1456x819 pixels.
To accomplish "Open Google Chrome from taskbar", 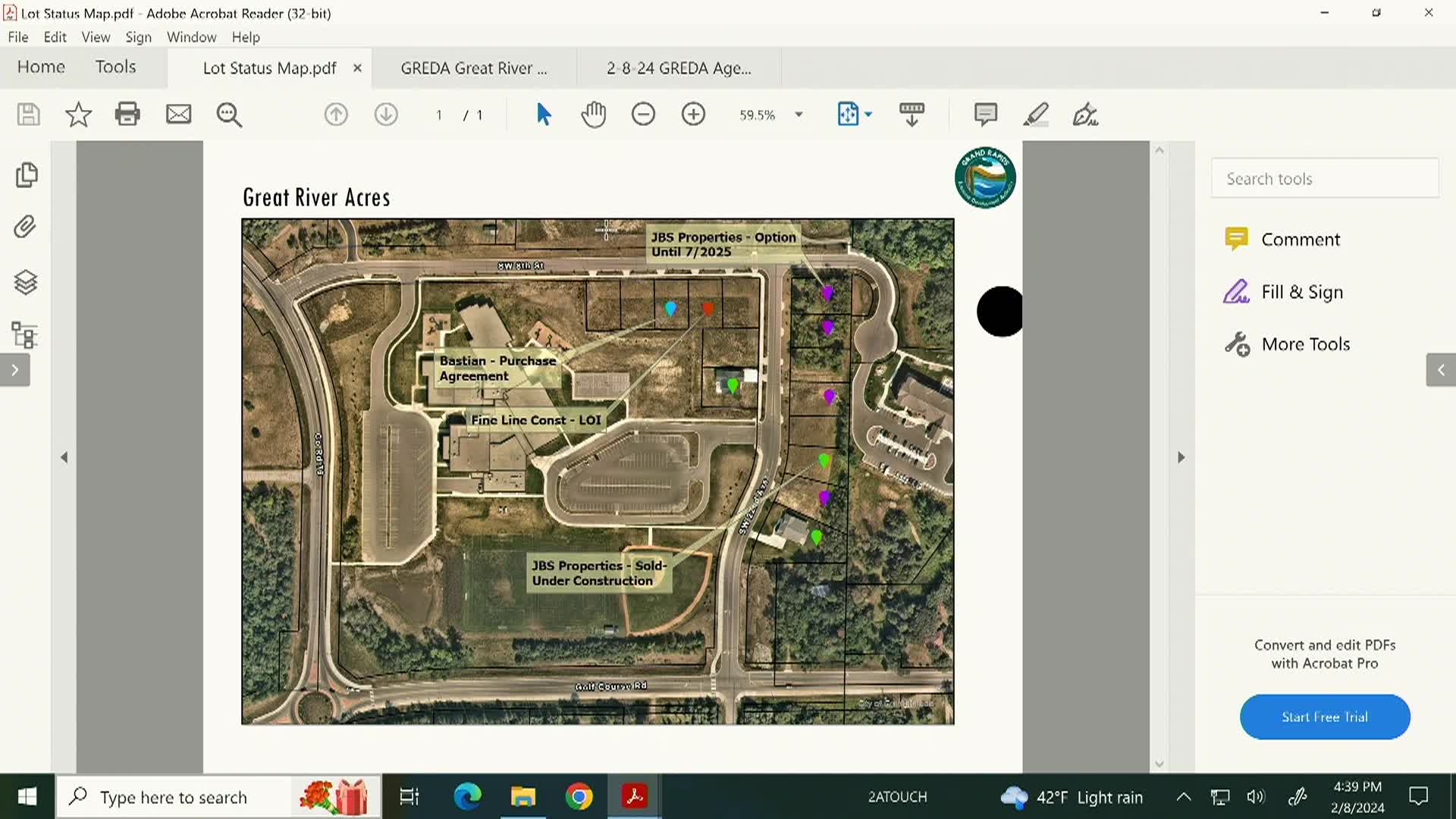I will [579, 797].
